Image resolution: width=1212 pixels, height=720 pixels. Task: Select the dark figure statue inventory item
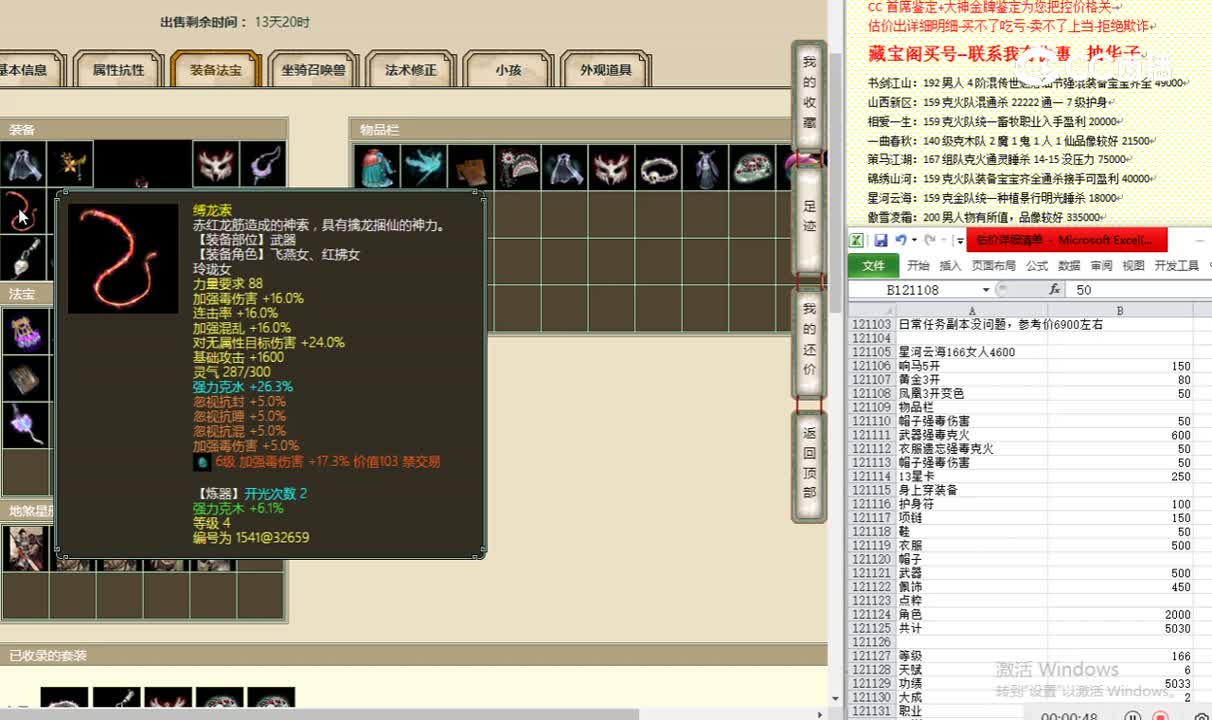pos(705,167)
